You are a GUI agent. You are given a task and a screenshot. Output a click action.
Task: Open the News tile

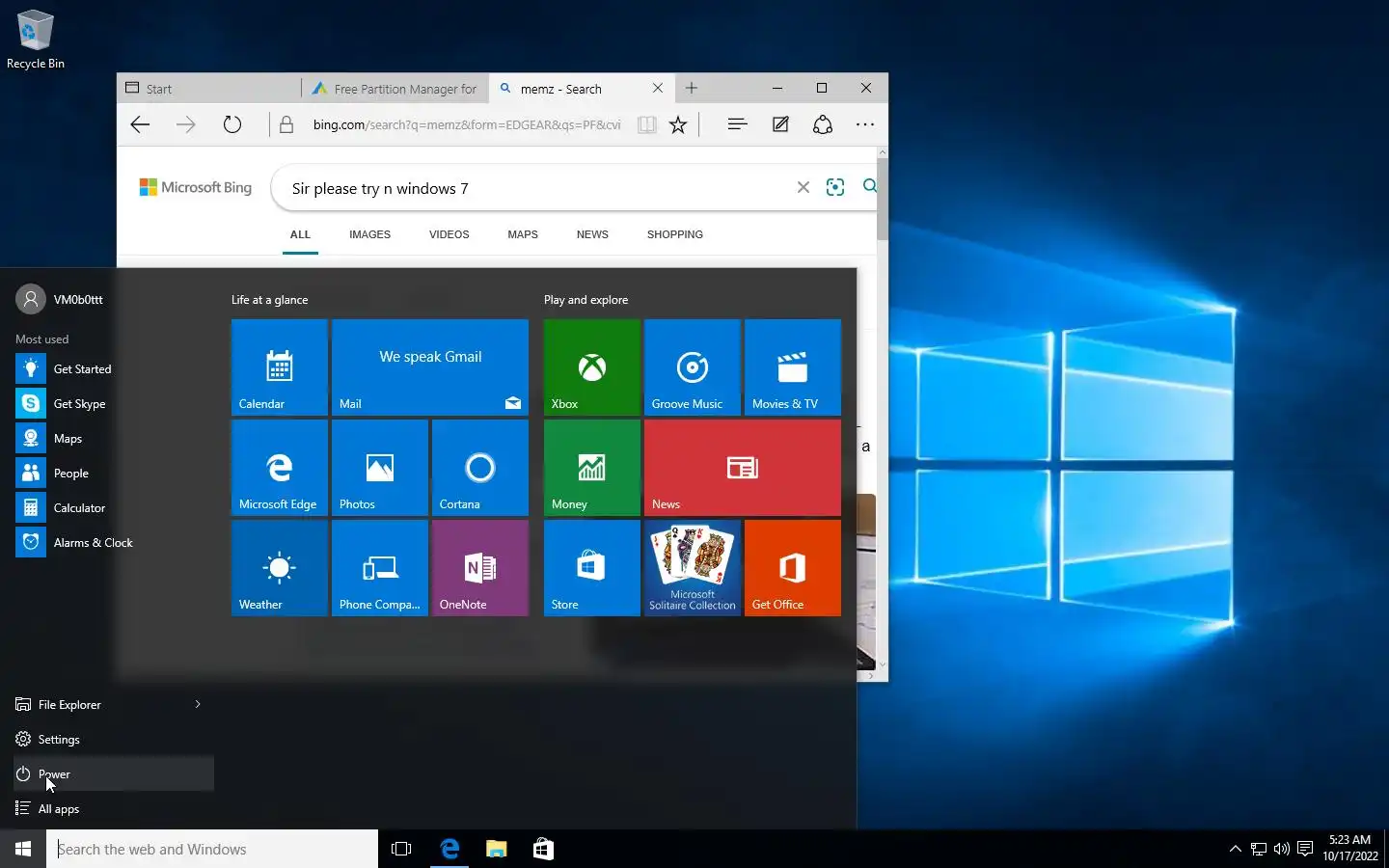click(x=743, y=468)
